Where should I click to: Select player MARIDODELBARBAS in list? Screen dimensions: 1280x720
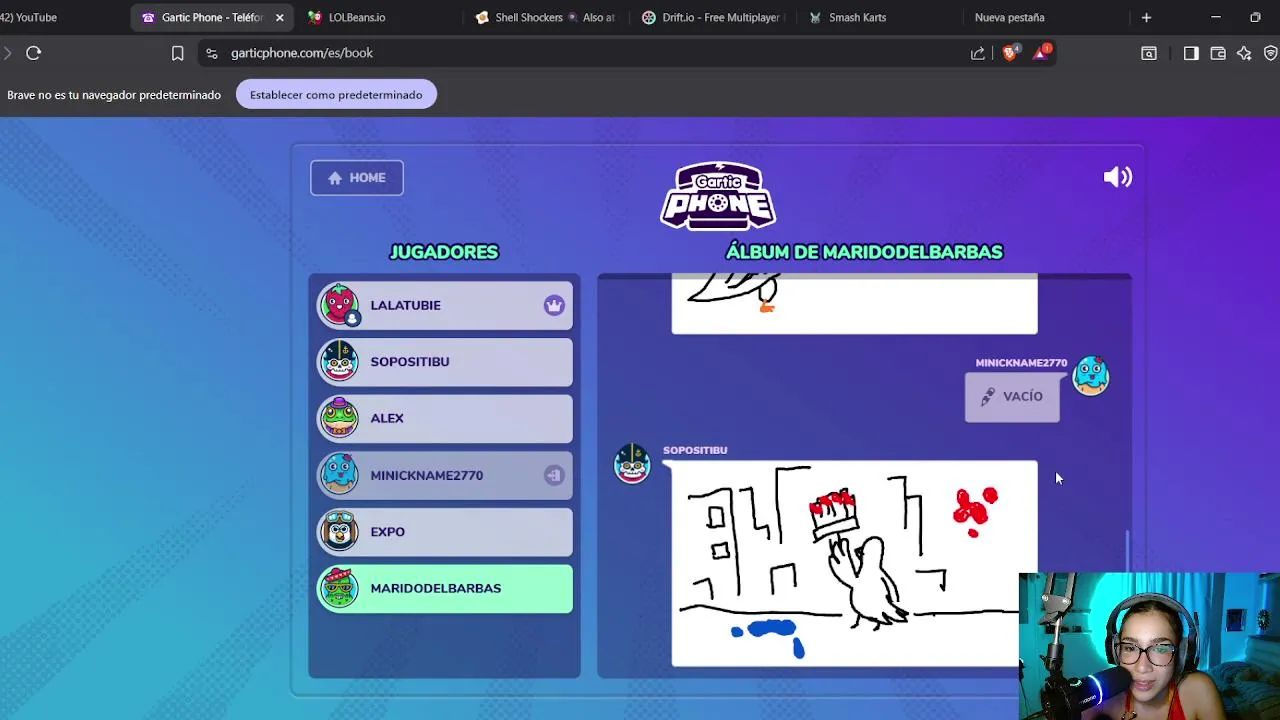coord(445,588)
